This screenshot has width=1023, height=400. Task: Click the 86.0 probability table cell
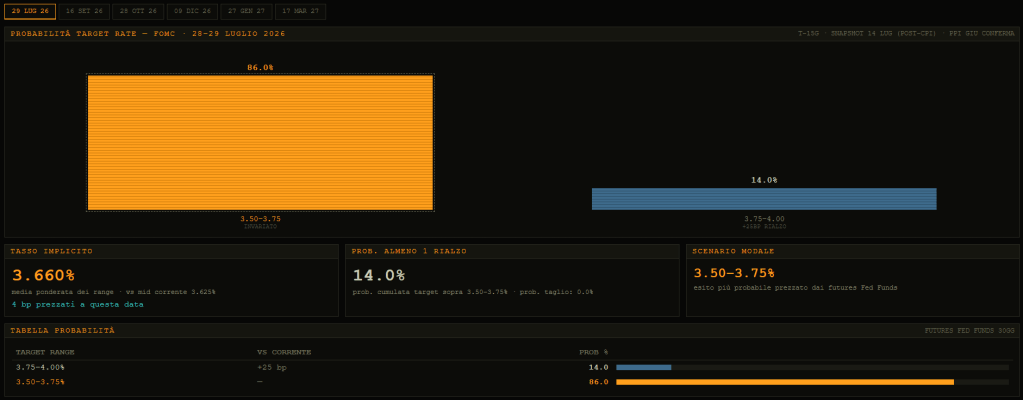pyautogui.click(x=599, y=382)
